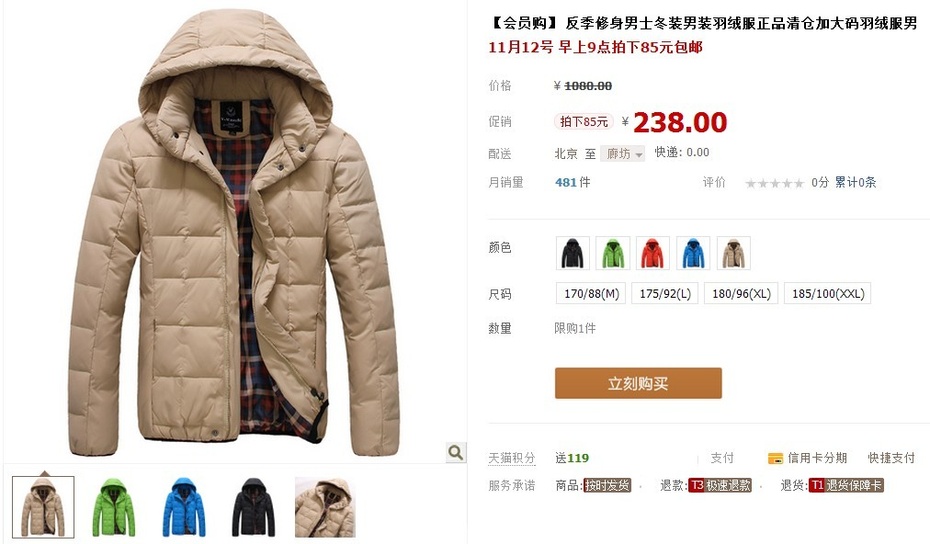The width and height of the screenshot is (930, 544).
Task: Choose the red jacket color option
Action: coord(652,253)
